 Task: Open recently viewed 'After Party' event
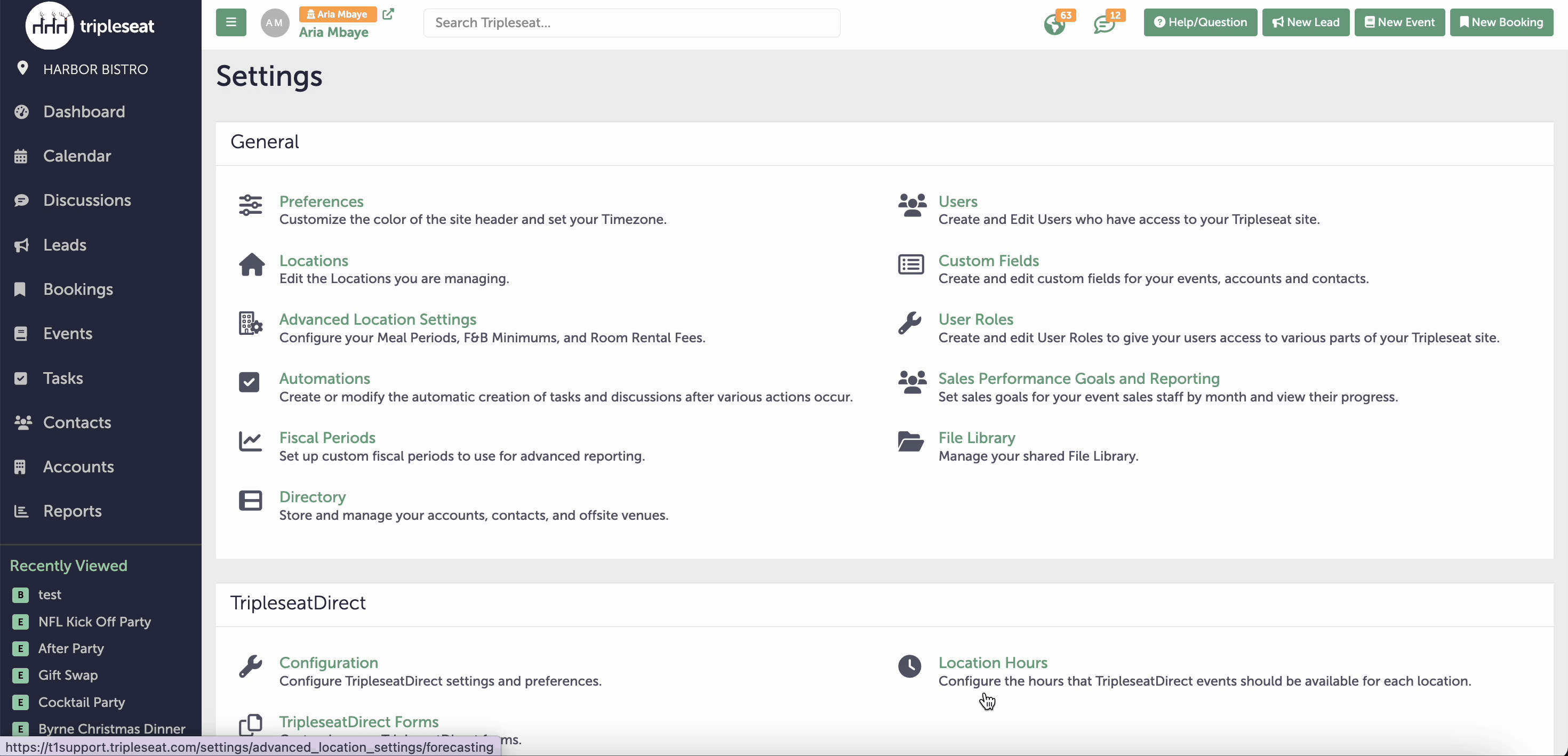pos(70,648)
